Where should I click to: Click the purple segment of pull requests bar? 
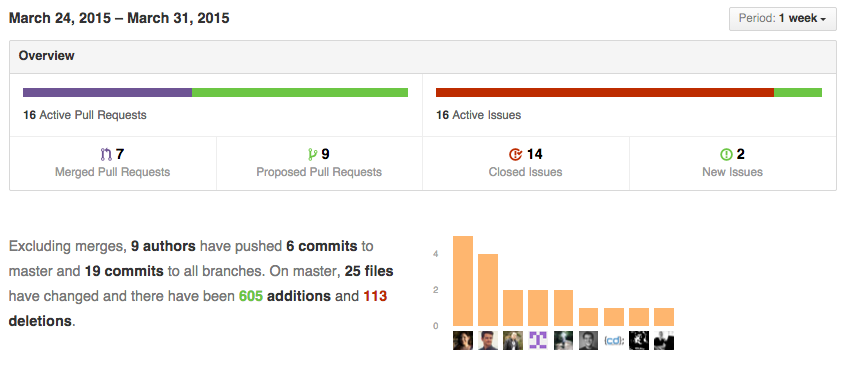(107, 92)
